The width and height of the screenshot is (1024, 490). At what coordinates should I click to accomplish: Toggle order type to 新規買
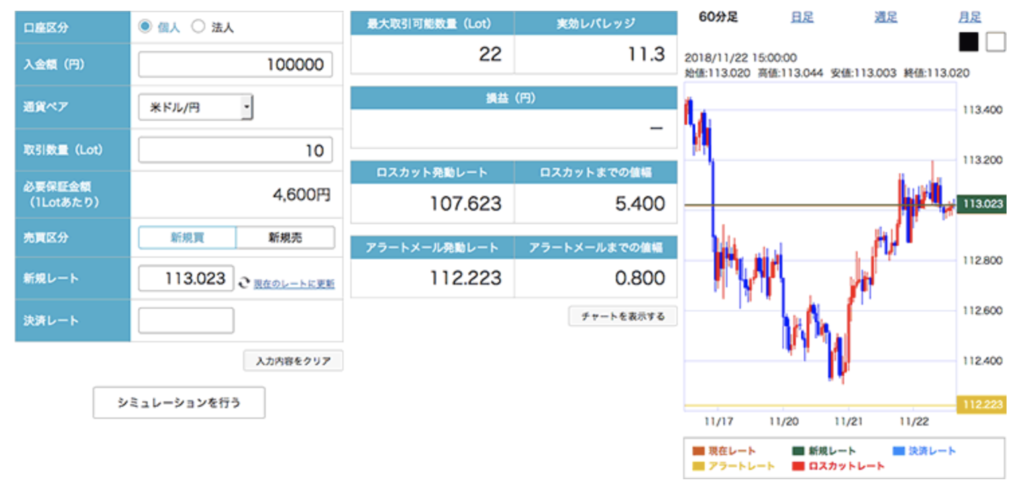coord(187,237)
